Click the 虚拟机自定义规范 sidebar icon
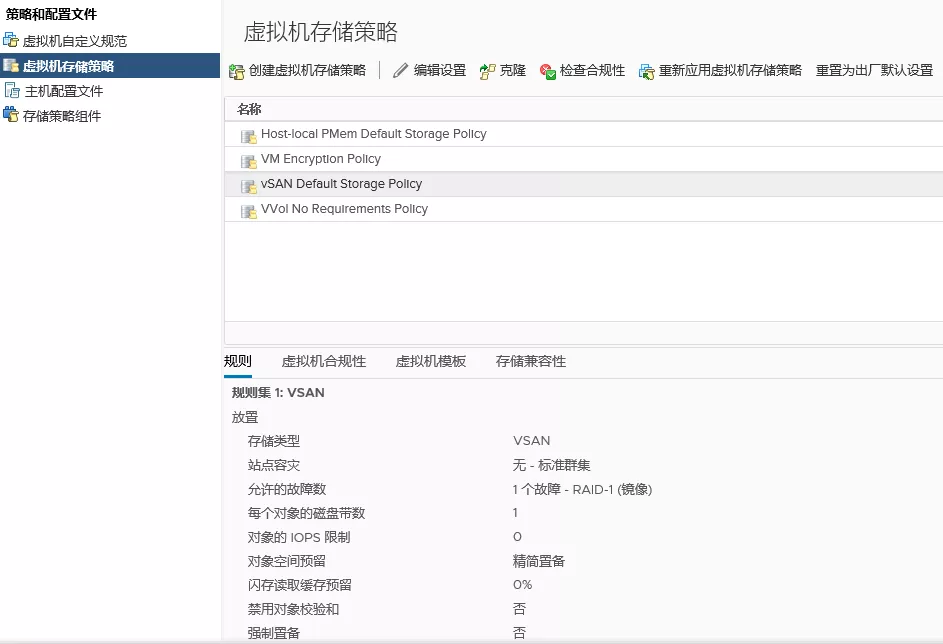This screenshot has height=644, width=943. coord(11,41)
